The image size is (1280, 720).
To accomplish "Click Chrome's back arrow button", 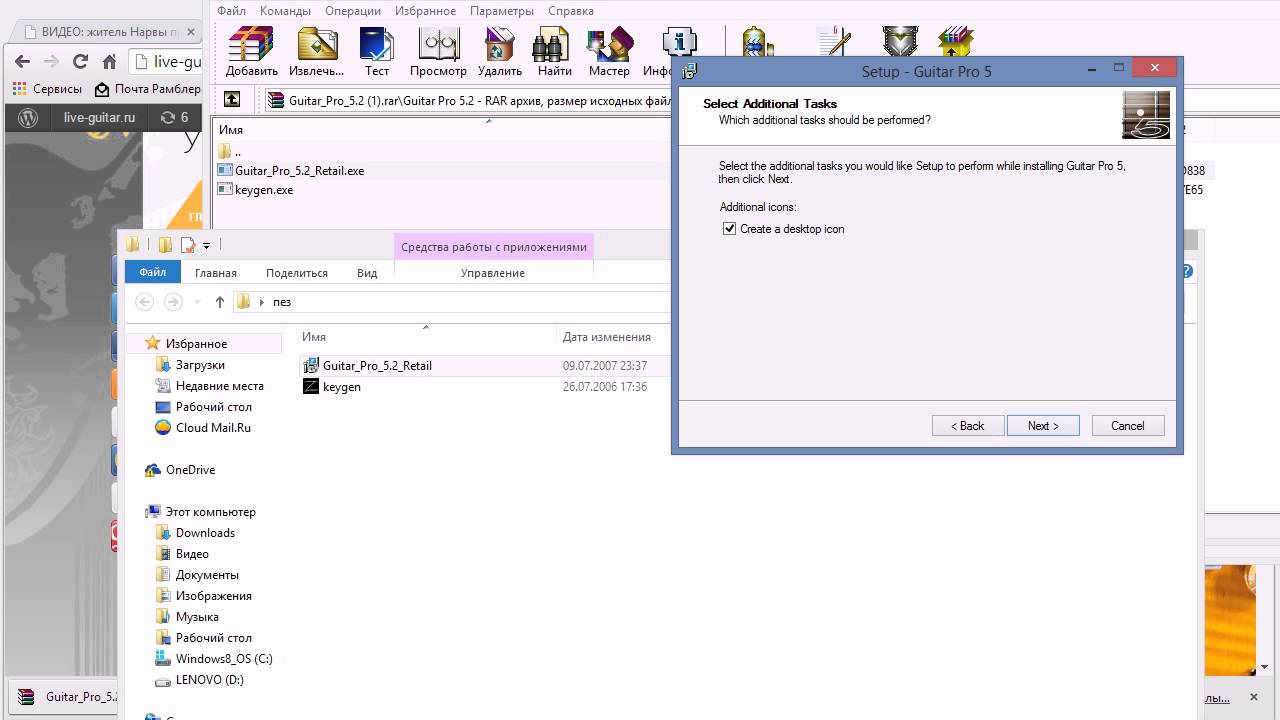I will 22,62.
